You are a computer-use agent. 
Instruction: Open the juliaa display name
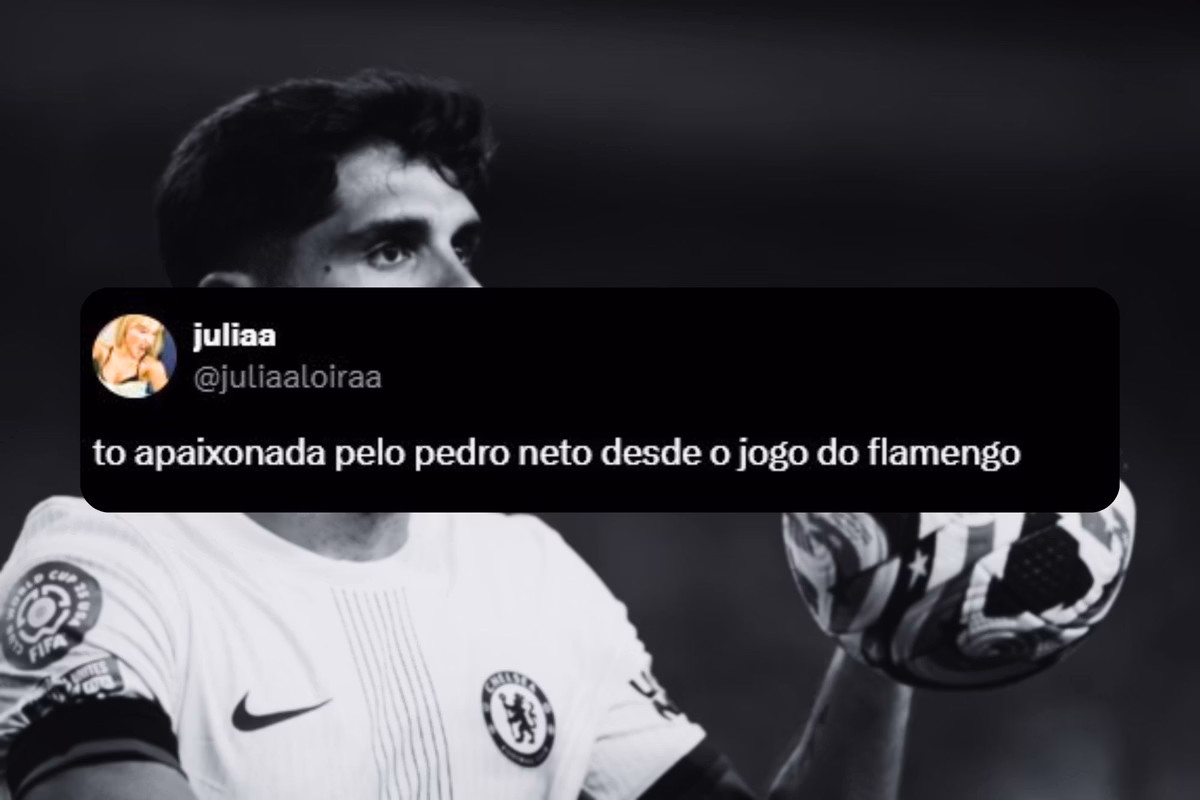click(x=234, y=336)
